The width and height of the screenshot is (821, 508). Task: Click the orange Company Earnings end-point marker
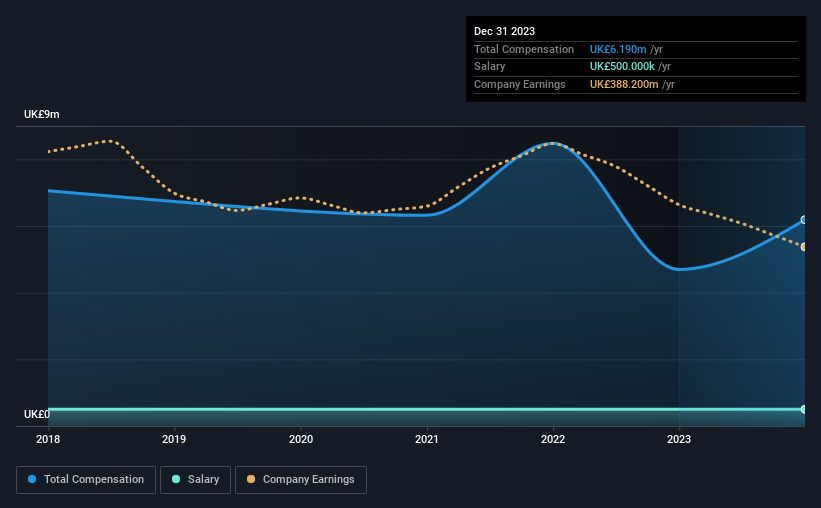(804, 247)
